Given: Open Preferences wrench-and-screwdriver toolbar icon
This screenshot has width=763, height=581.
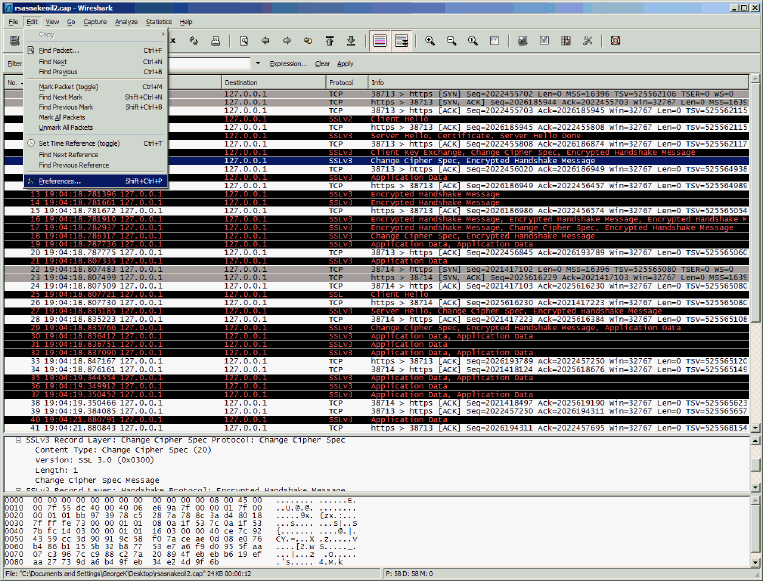Looking at the screenshot, I should [587, 41].
